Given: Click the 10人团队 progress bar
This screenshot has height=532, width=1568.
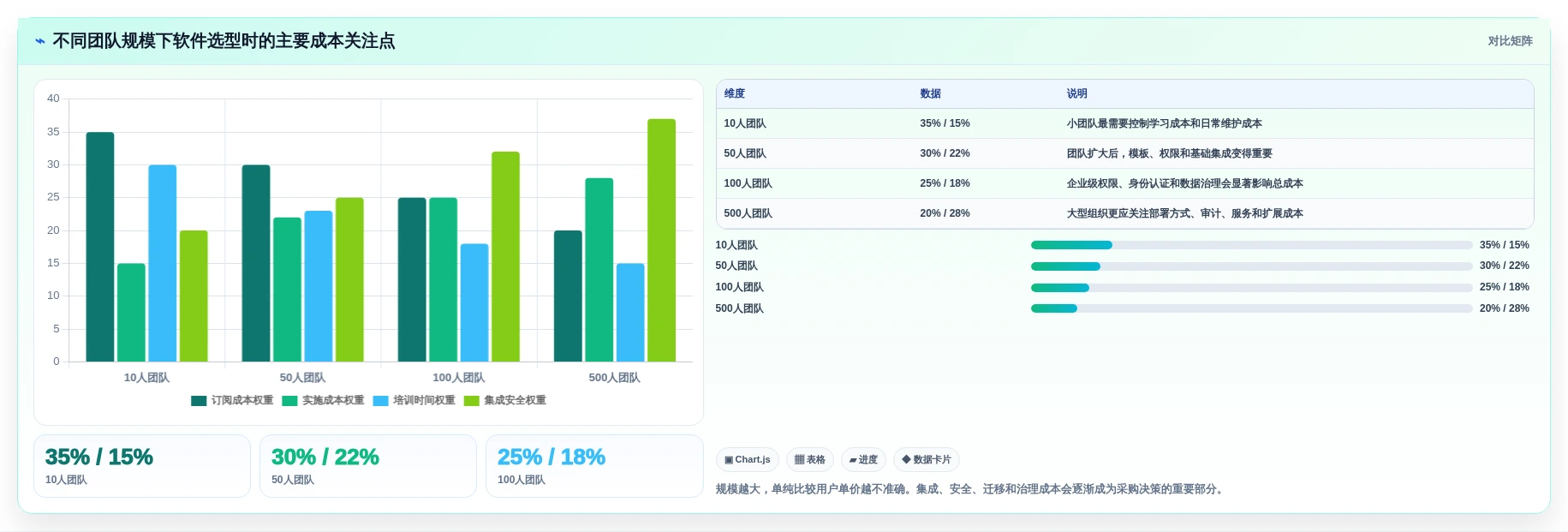Looking at the screenshot, I should coord(1251,246).
